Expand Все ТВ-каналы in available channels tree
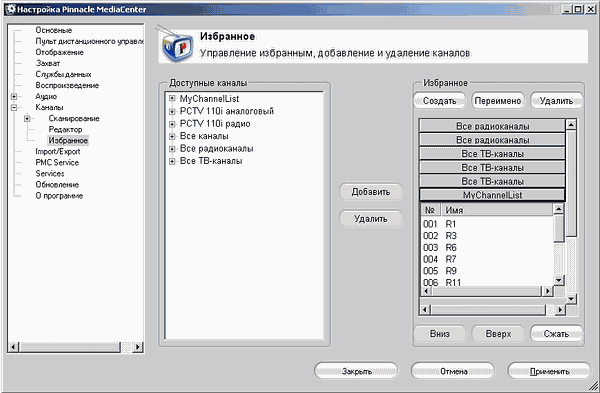The height and width of the screenshot is (393, 600). [x=172, y=161]
